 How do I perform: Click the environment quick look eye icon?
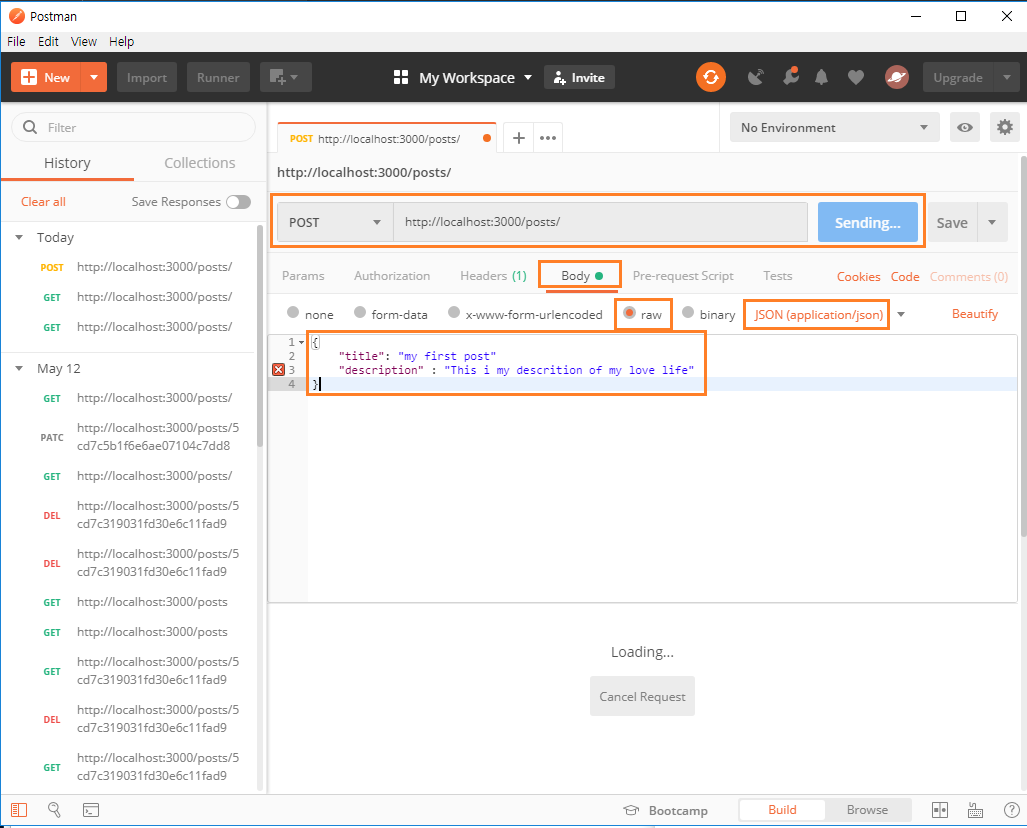965,127
